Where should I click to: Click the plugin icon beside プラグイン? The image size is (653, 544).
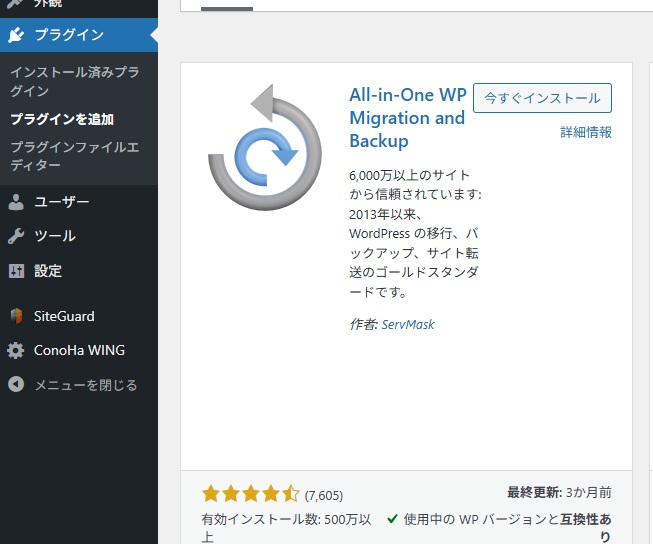click(x=16, y=35)
